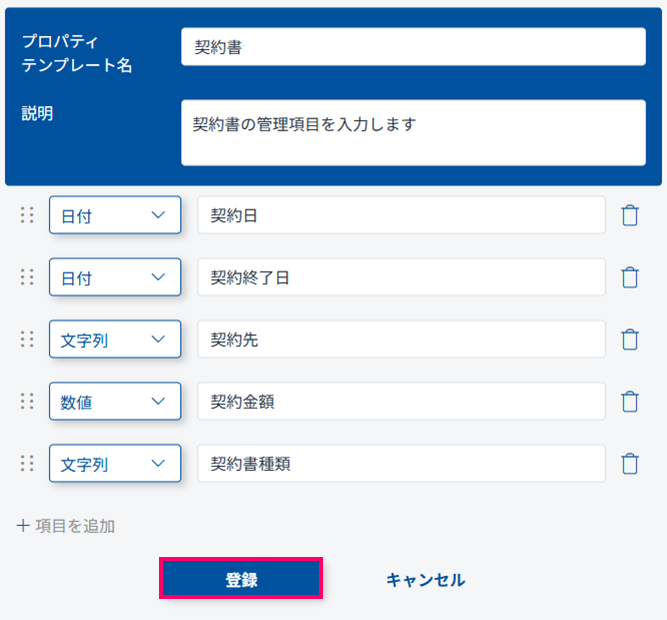Viewport: 667px width, 620px height.
Task: Delete the 契約日 row with trash icon
Action: click(630, 215)
